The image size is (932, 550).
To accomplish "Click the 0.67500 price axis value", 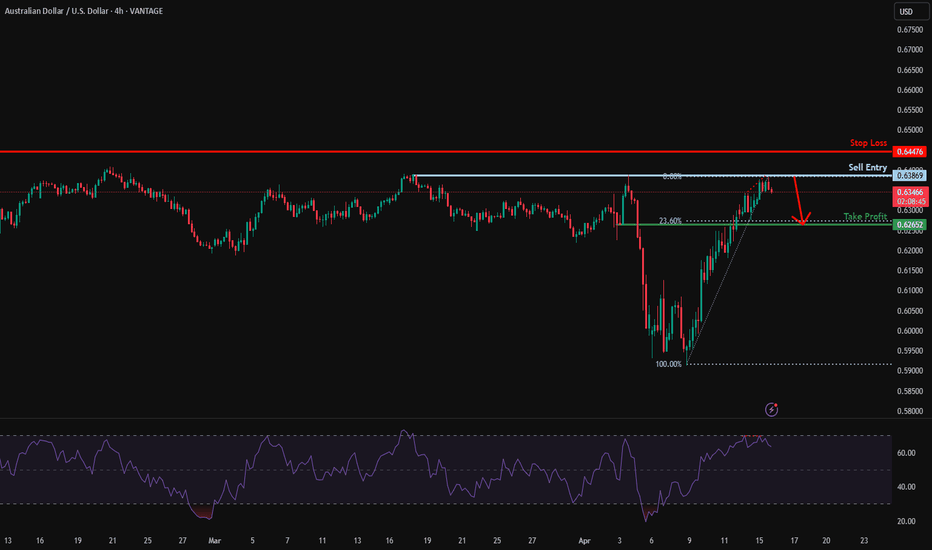I will coord(909,30).
